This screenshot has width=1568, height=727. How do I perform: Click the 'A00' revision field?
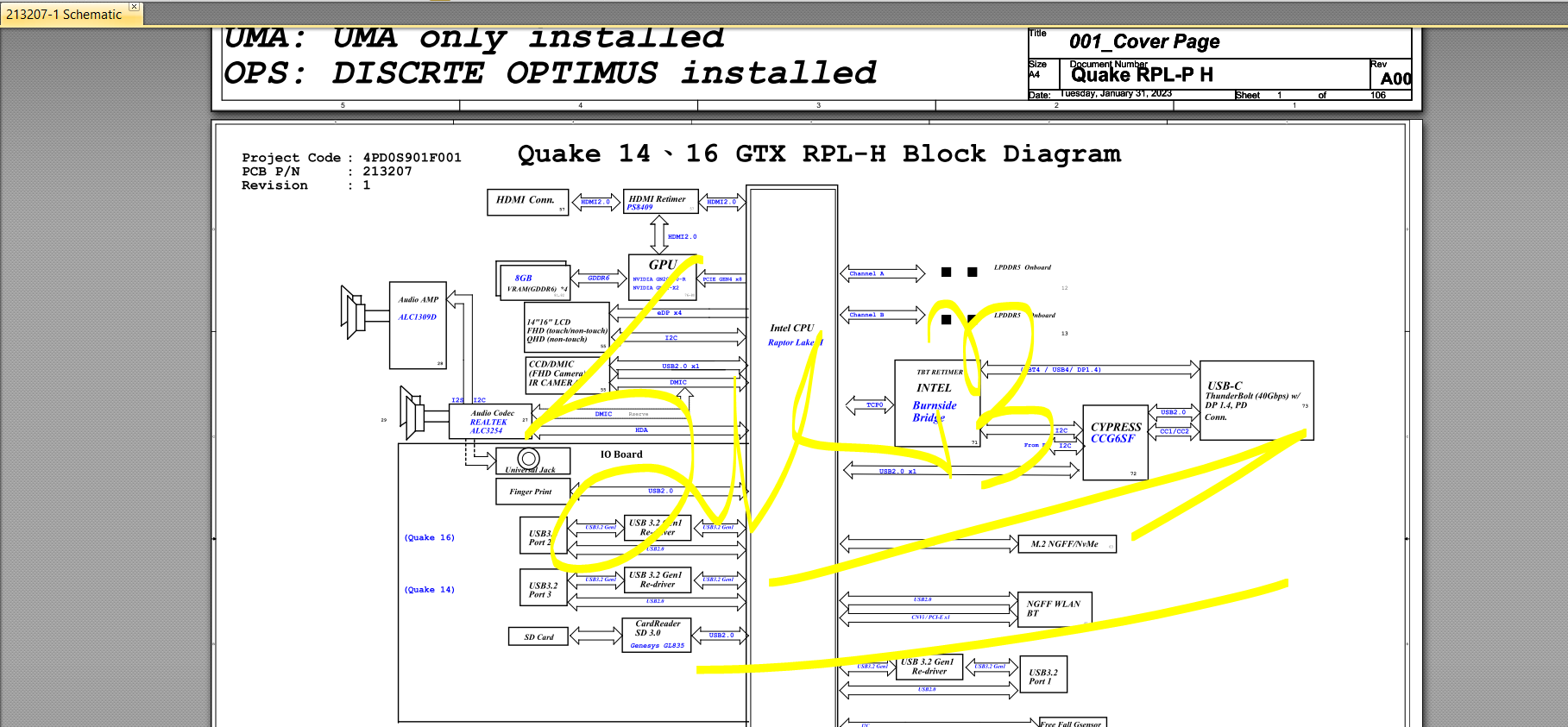point(1395,78)
